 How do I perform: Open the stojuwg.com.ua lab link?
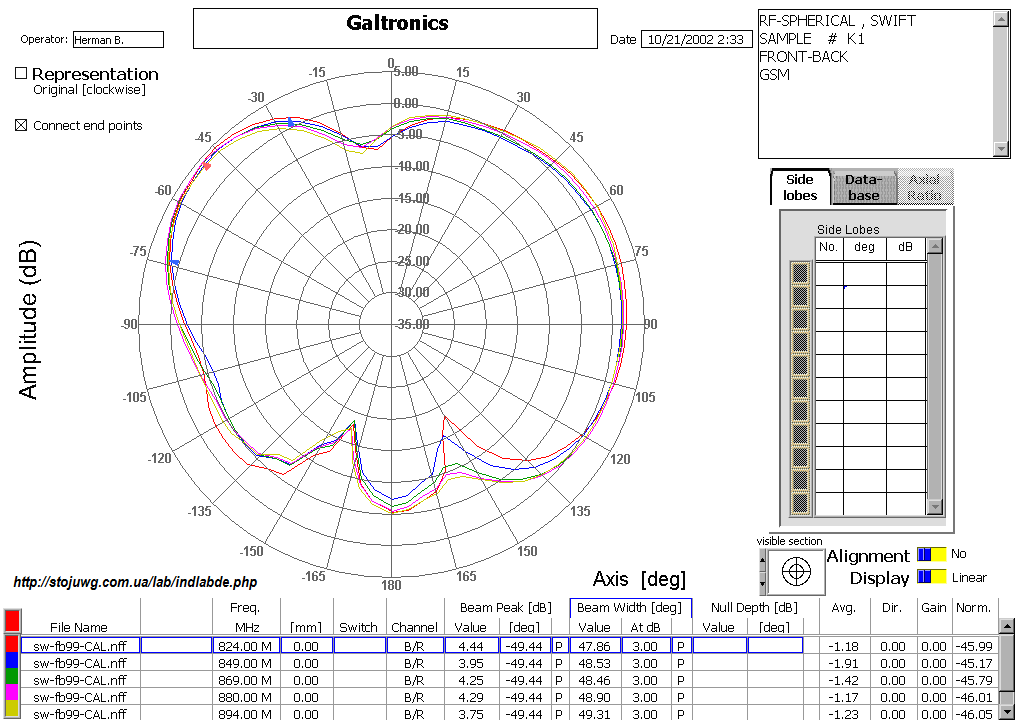click(135, 582)
